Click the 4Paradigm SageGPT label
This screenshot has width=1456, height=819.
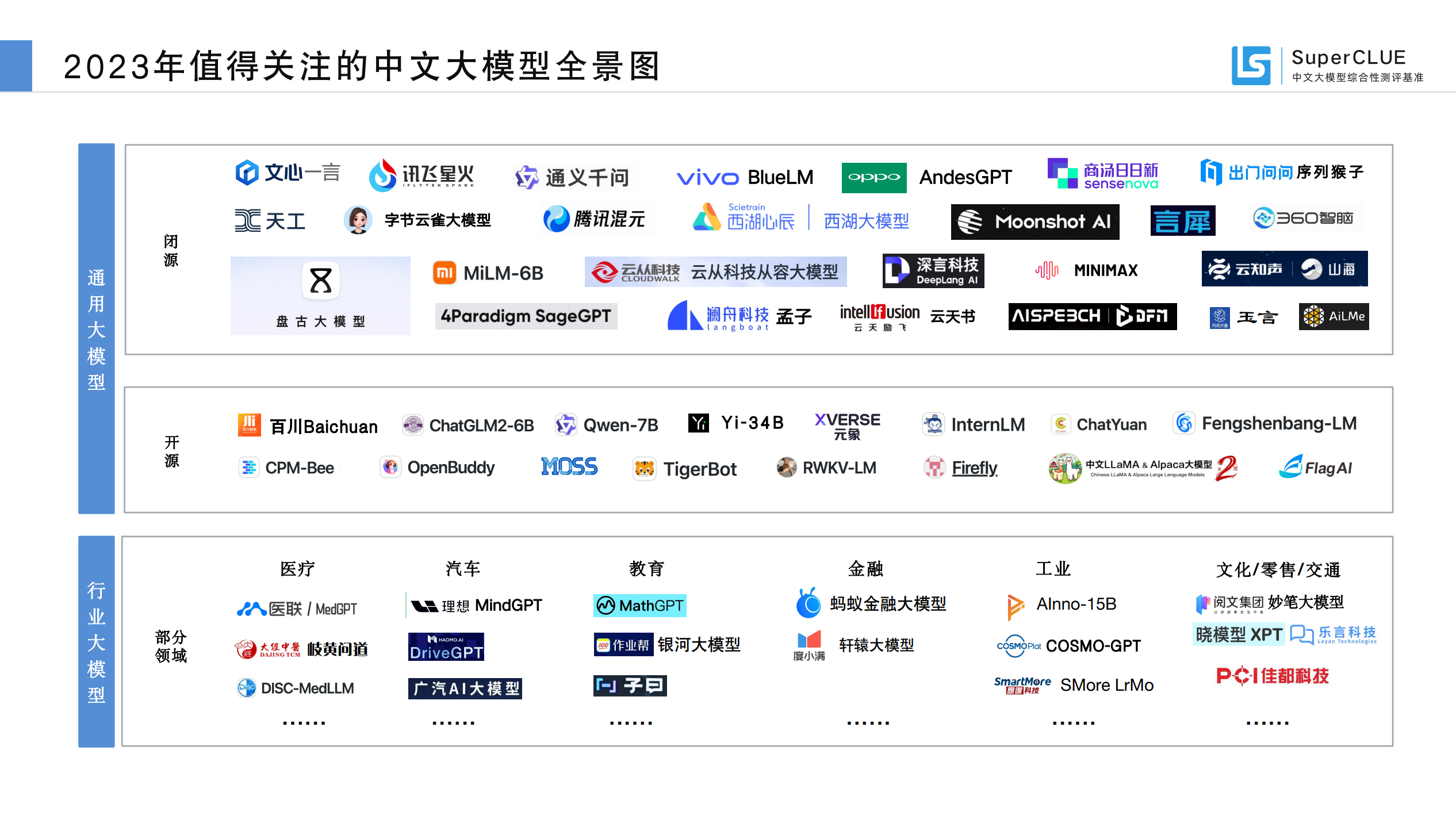coord(526,316)
